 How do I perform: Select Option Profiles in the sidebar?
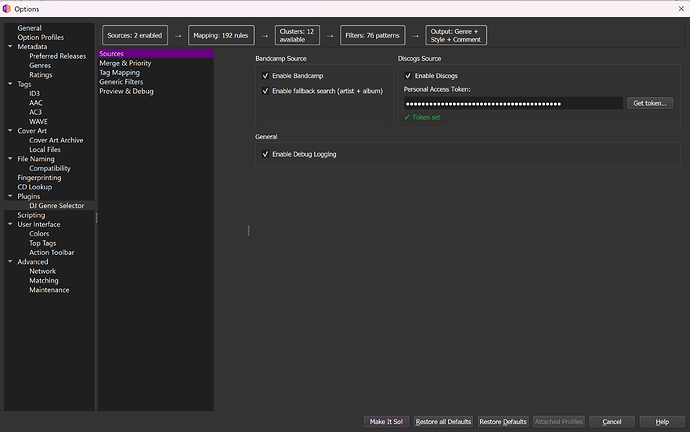pyautogui.click(x=40, y=37)
